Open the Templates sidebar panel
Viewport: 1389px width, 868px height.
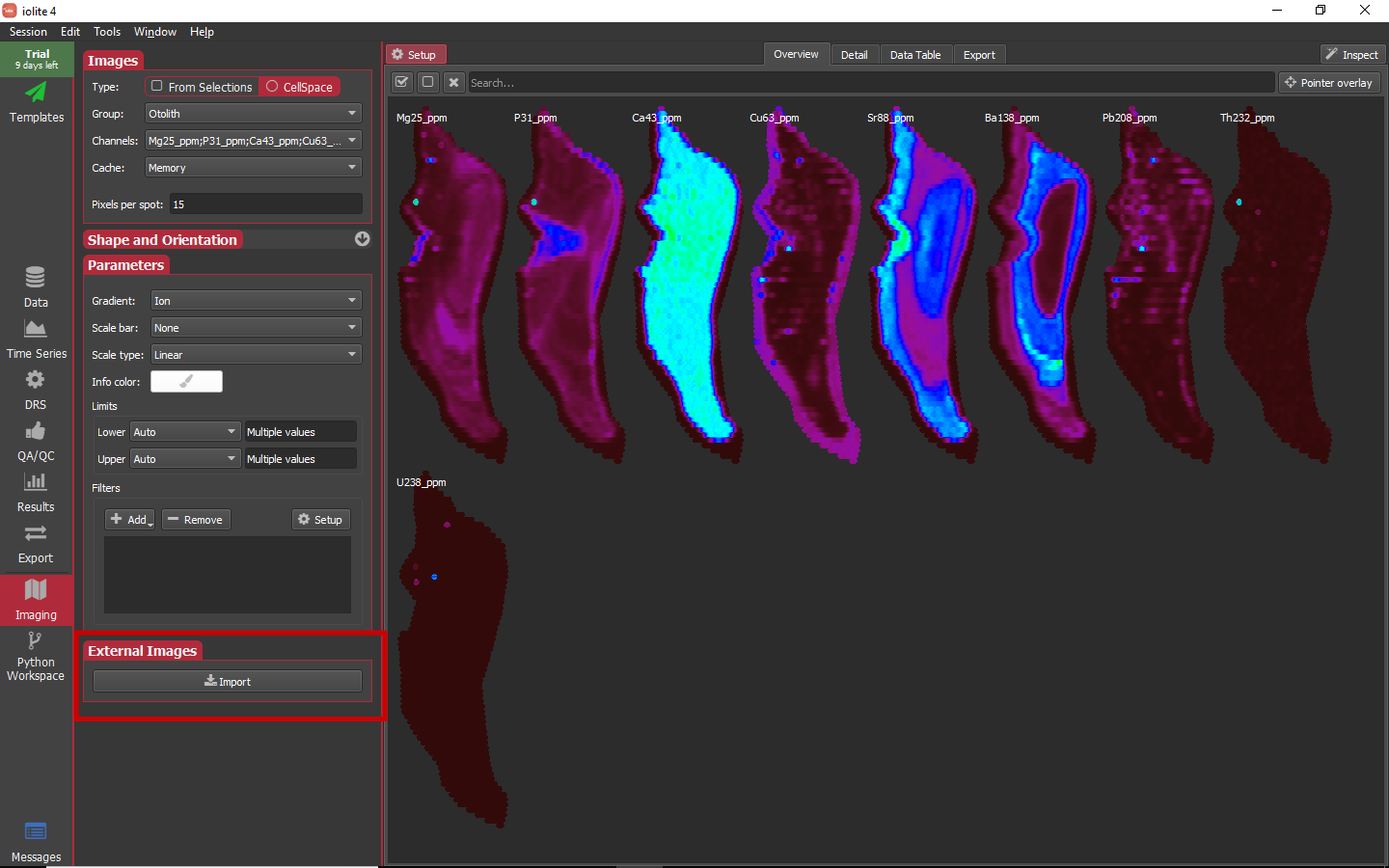tap(37, 102)
